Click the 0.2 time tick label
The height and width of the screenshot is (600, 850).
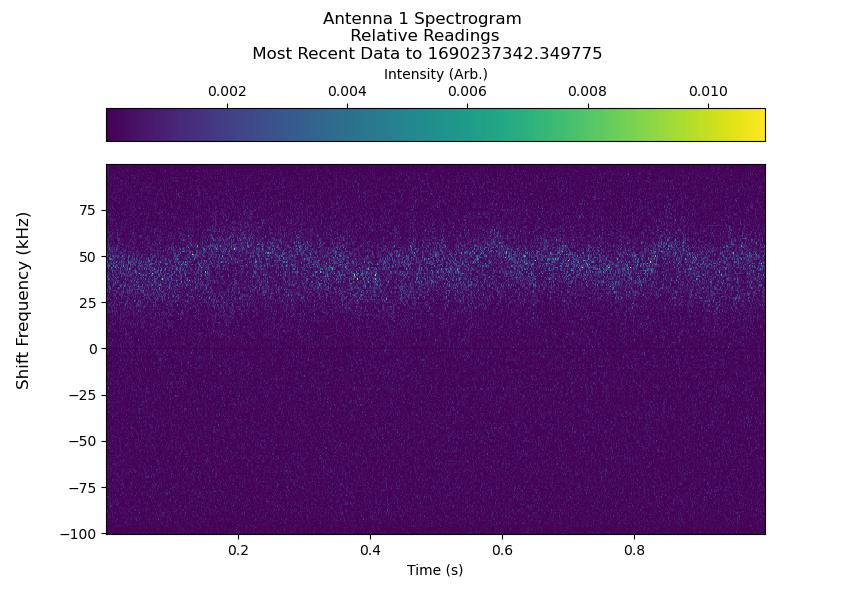click(x=238, y=550)
